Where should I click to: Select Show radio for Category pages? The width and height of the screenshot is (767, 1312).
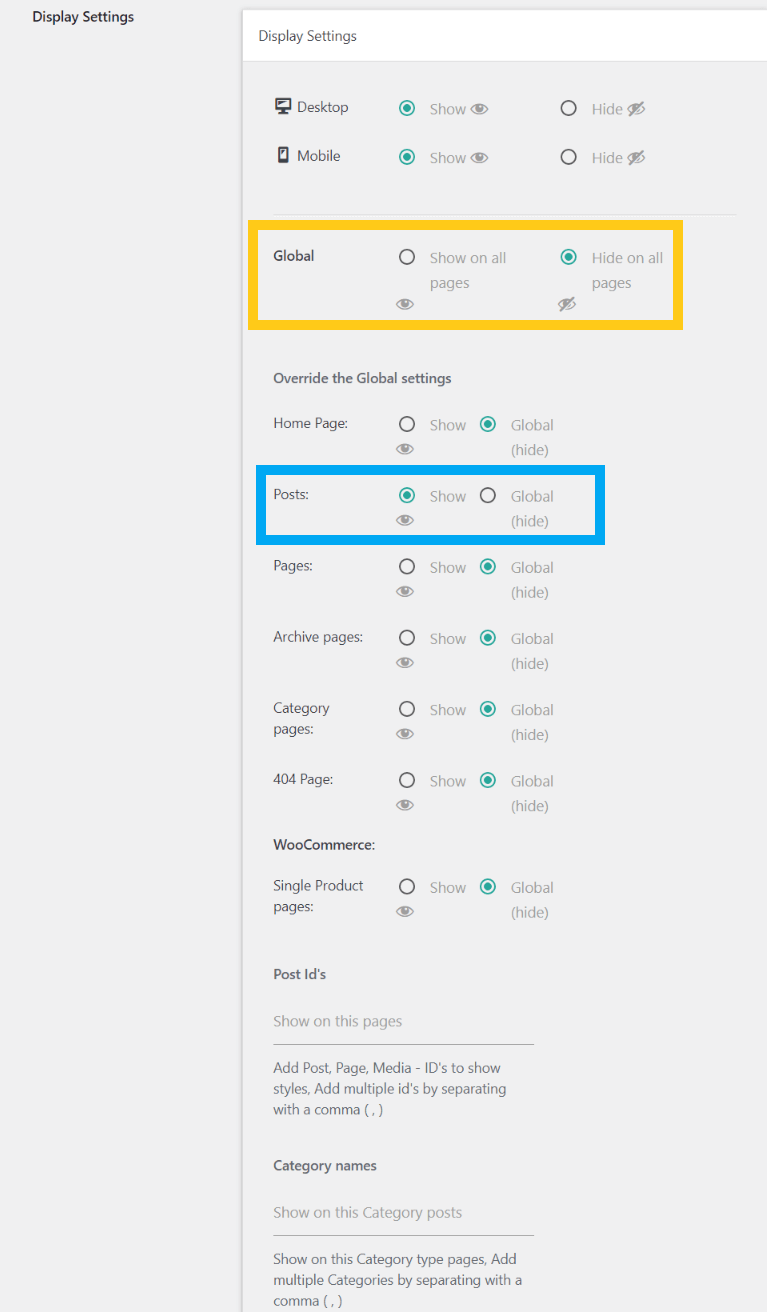pyautogui.click(x=407, y=709)
